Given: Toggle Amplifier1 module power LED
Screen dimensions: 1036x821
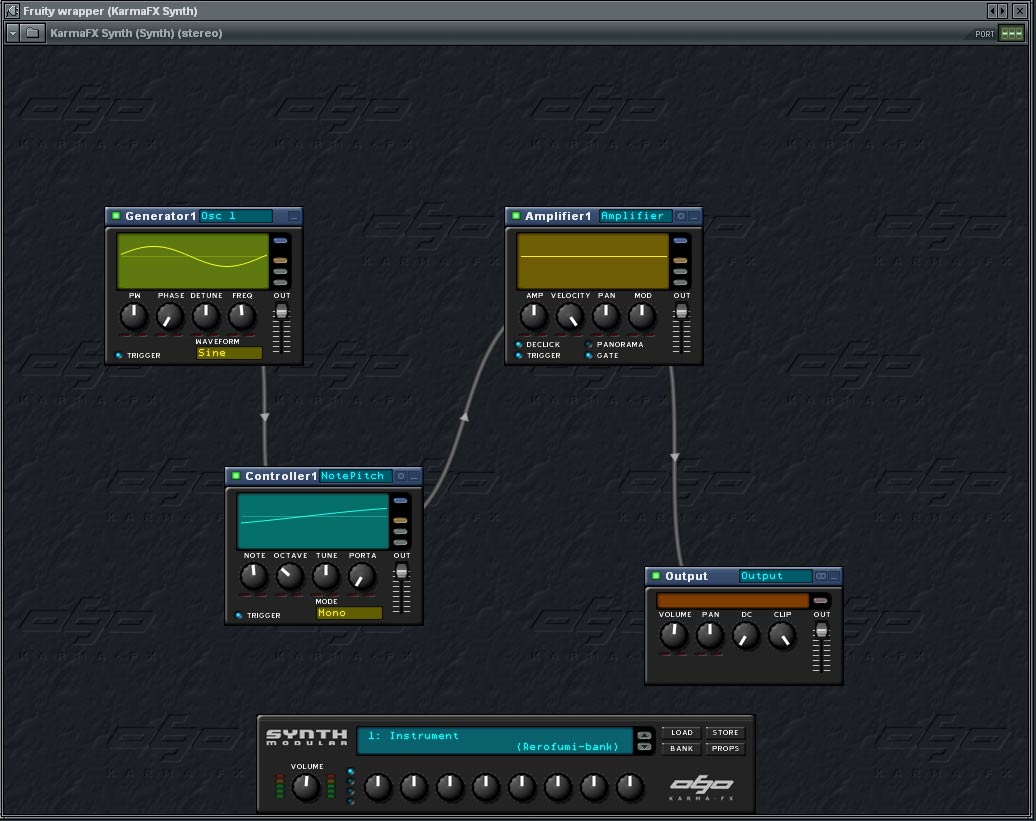Looking at the screenshot, I should click(x=515, y=215).
